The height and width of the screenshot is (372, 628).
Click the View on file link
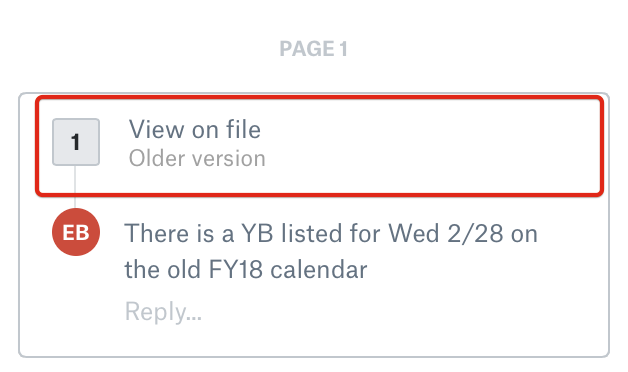[195, 130]
